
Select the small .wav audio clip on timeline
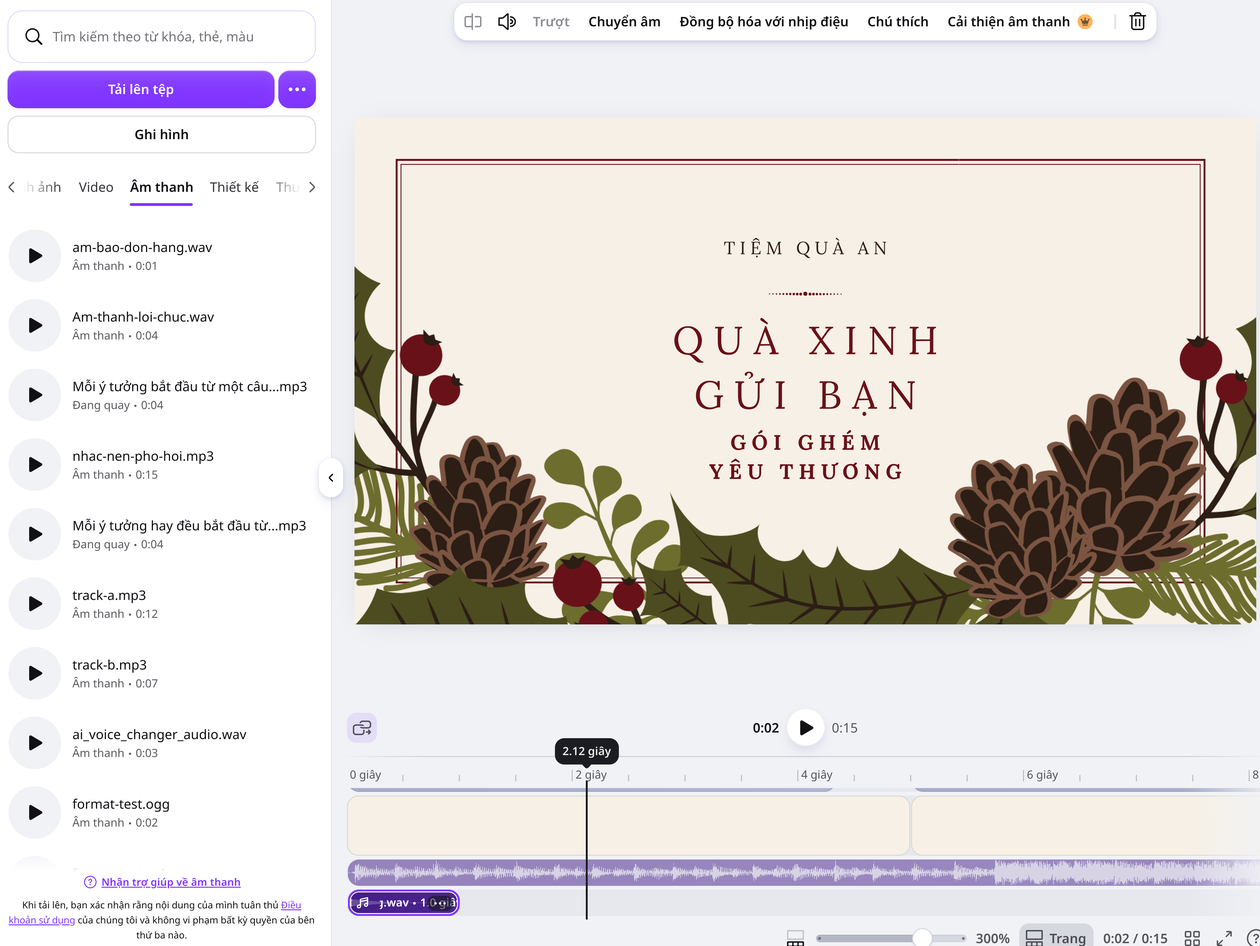tap(404, 903)
